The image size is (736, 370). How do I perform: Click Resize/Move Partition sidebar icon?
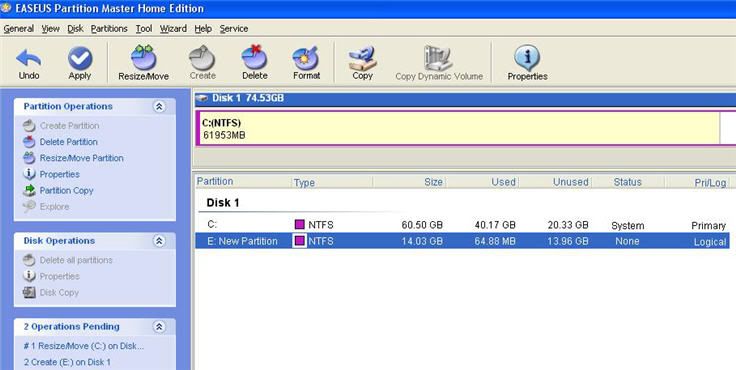[29, 158]
